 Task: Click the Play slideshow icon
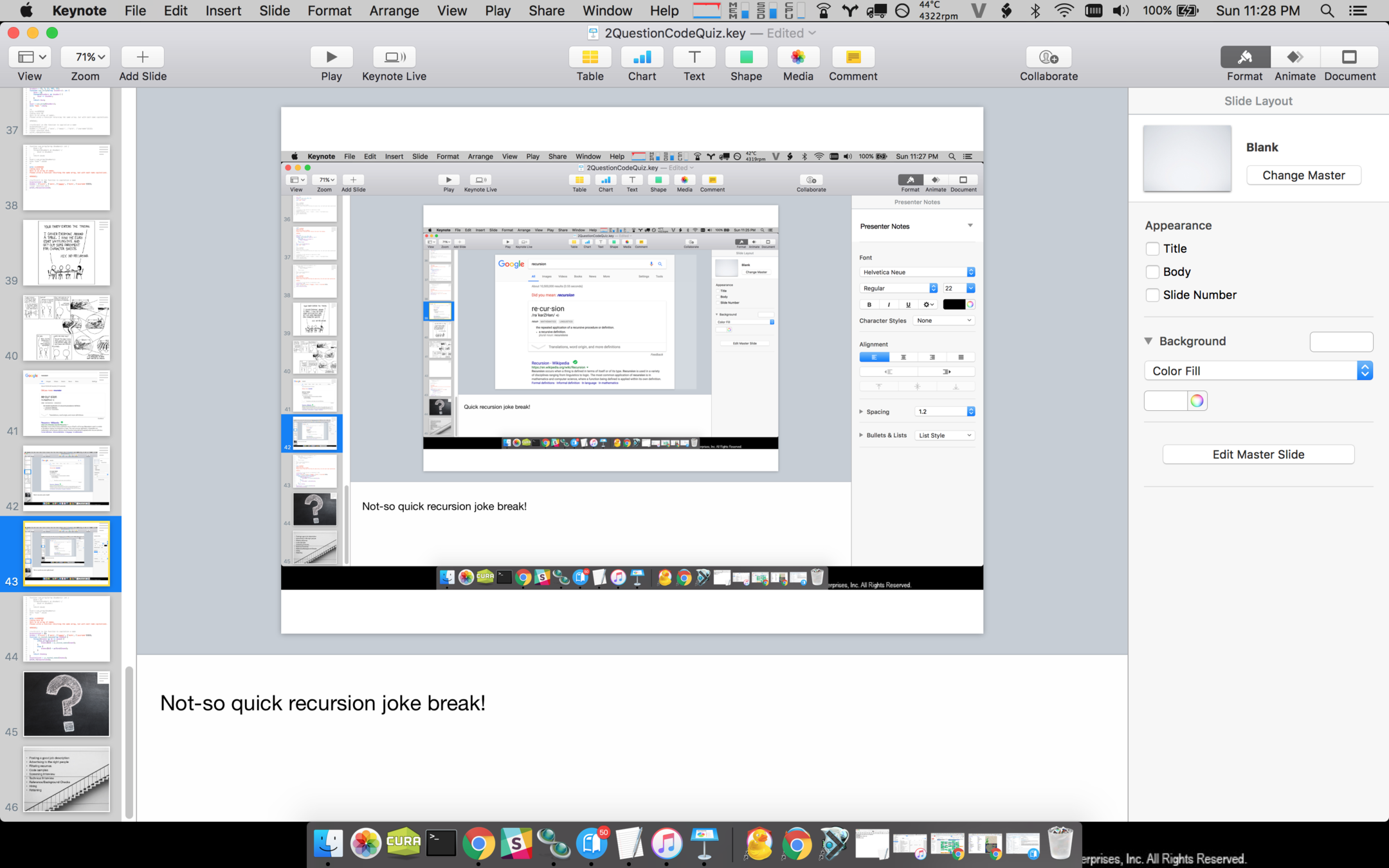331,57
